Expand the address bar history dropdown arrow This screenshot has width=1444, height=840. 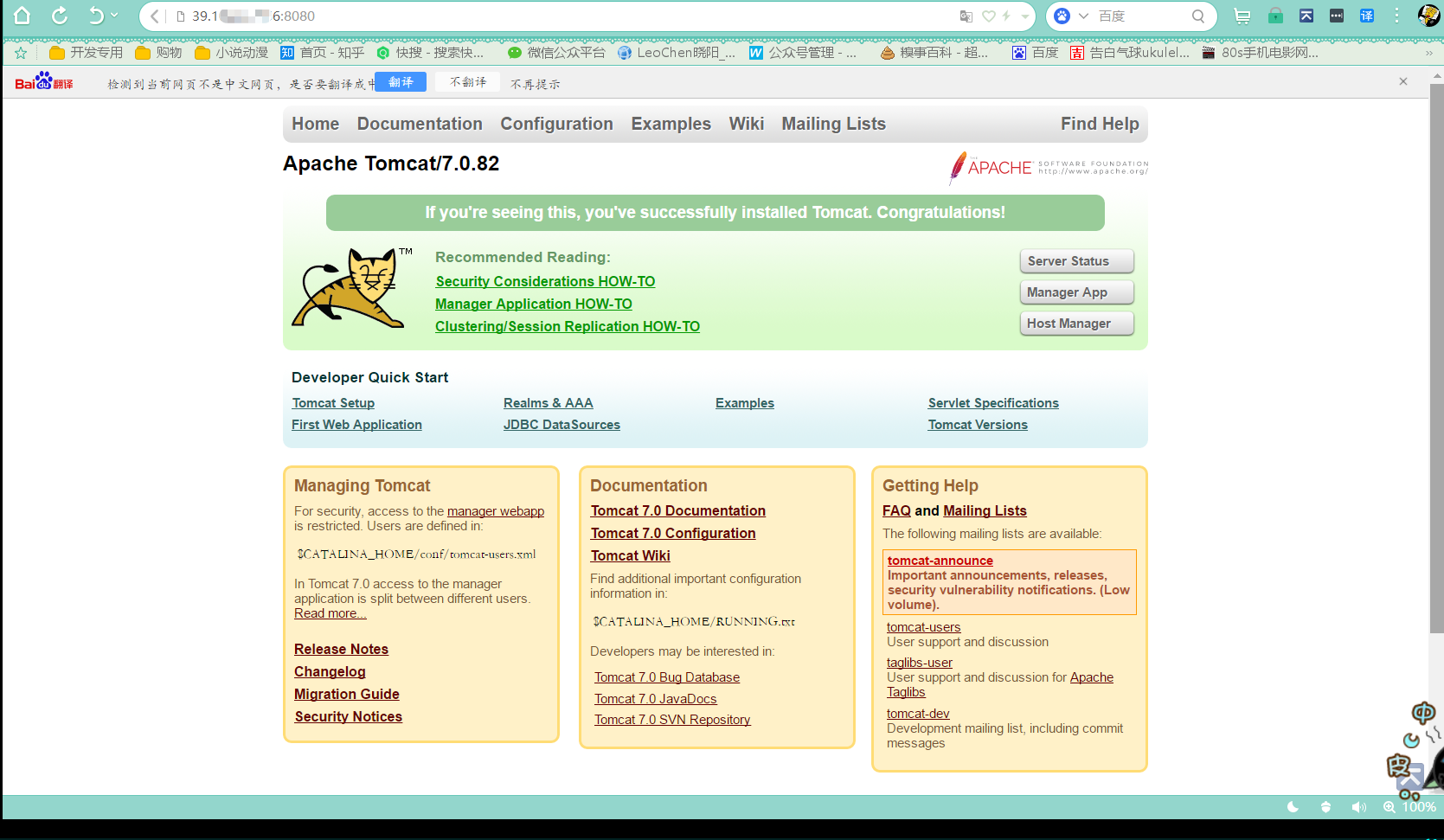(1025, 16)
